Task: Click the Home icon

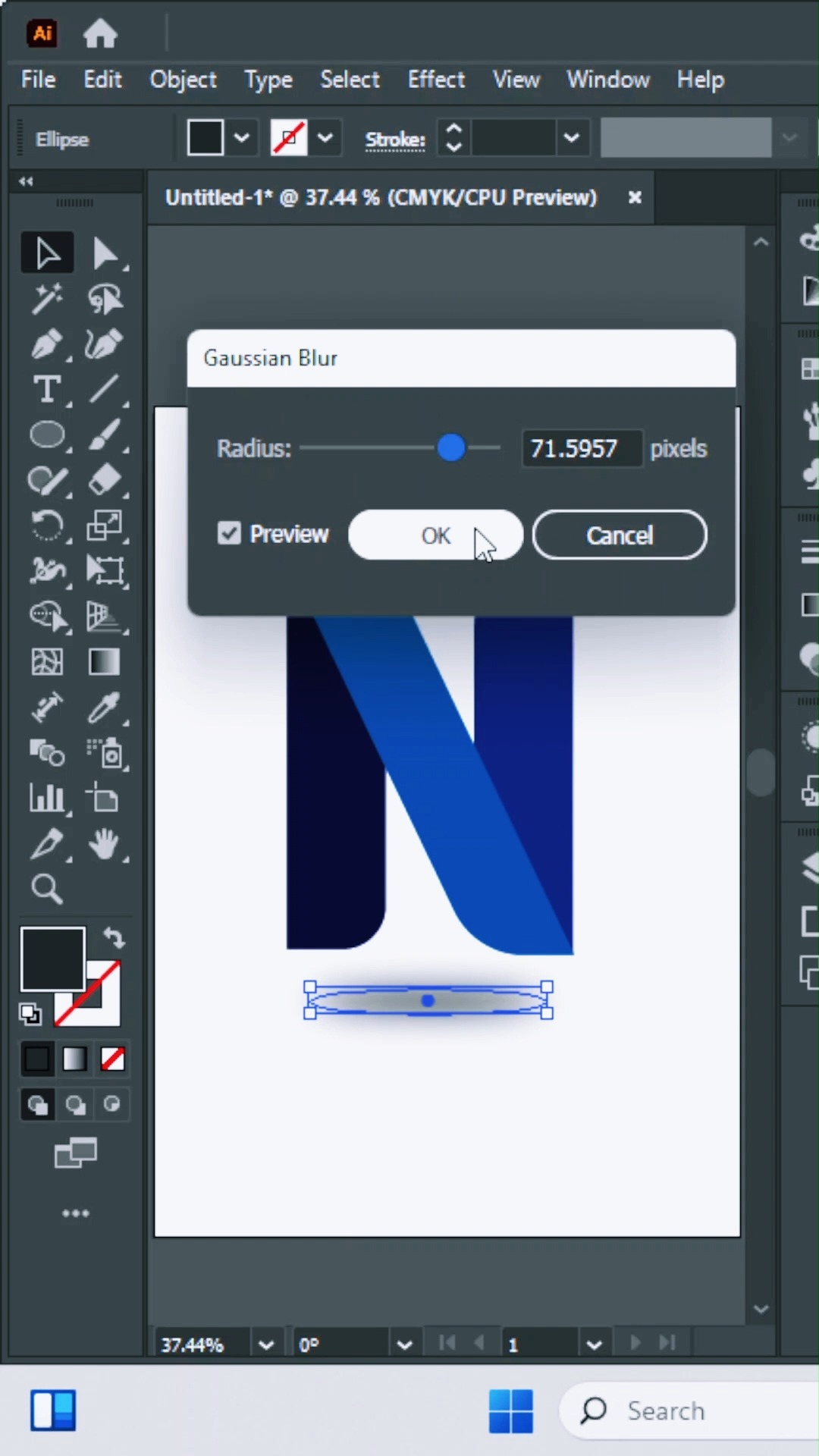Action: click(100, 33)
